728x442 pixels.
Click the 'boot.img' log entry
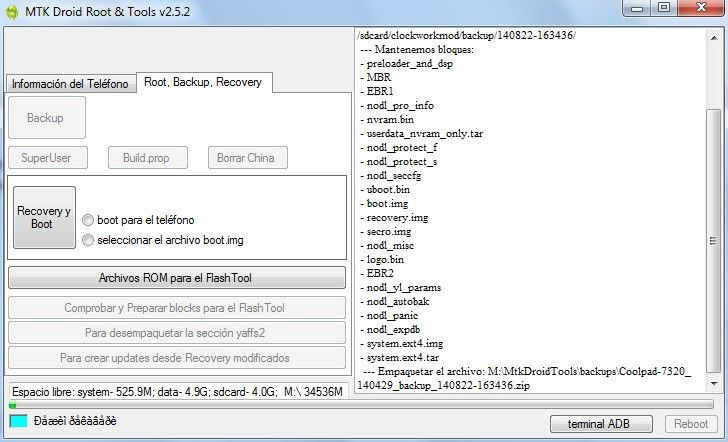point(384,203)
